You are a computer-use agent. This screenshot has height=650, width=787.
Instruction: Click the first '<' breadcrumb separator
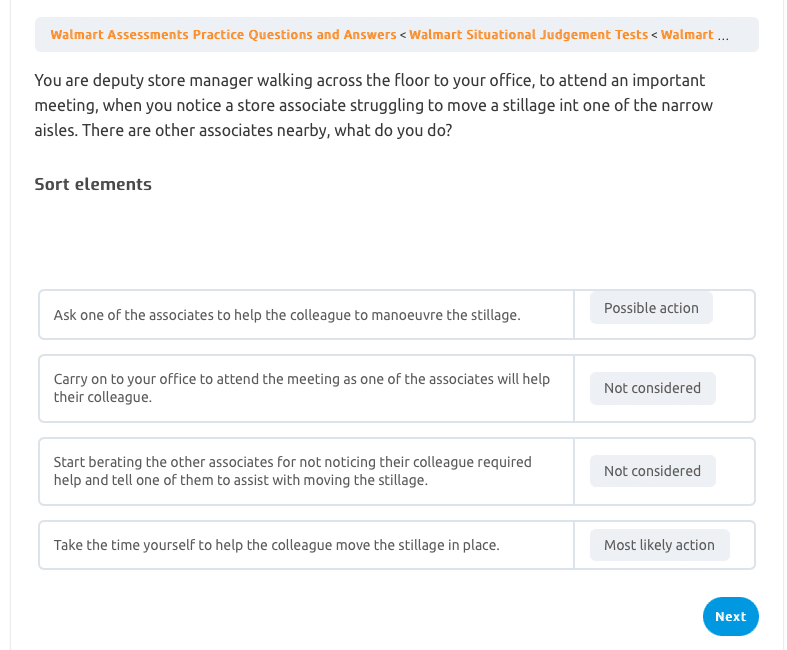403,35
